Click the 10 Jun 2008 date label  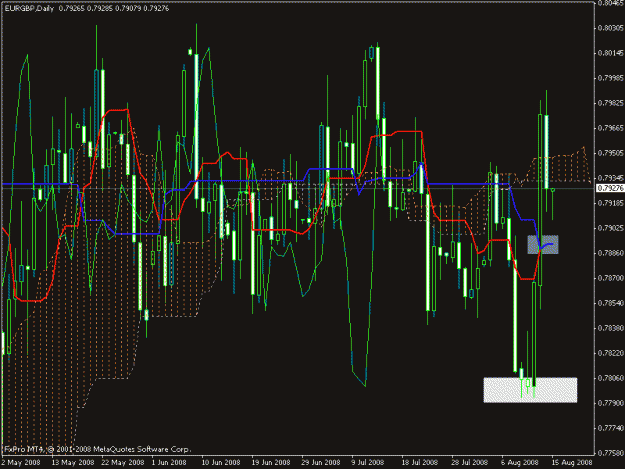[x=221, y=462]
